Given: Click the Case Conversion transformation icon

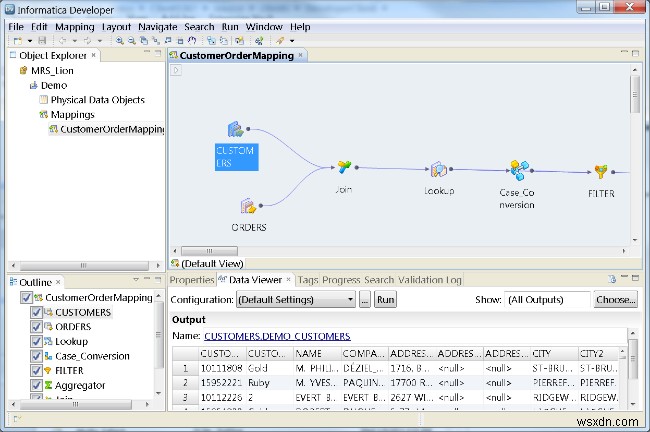Looking at the screenshot, I should click(x=518, y=171).
